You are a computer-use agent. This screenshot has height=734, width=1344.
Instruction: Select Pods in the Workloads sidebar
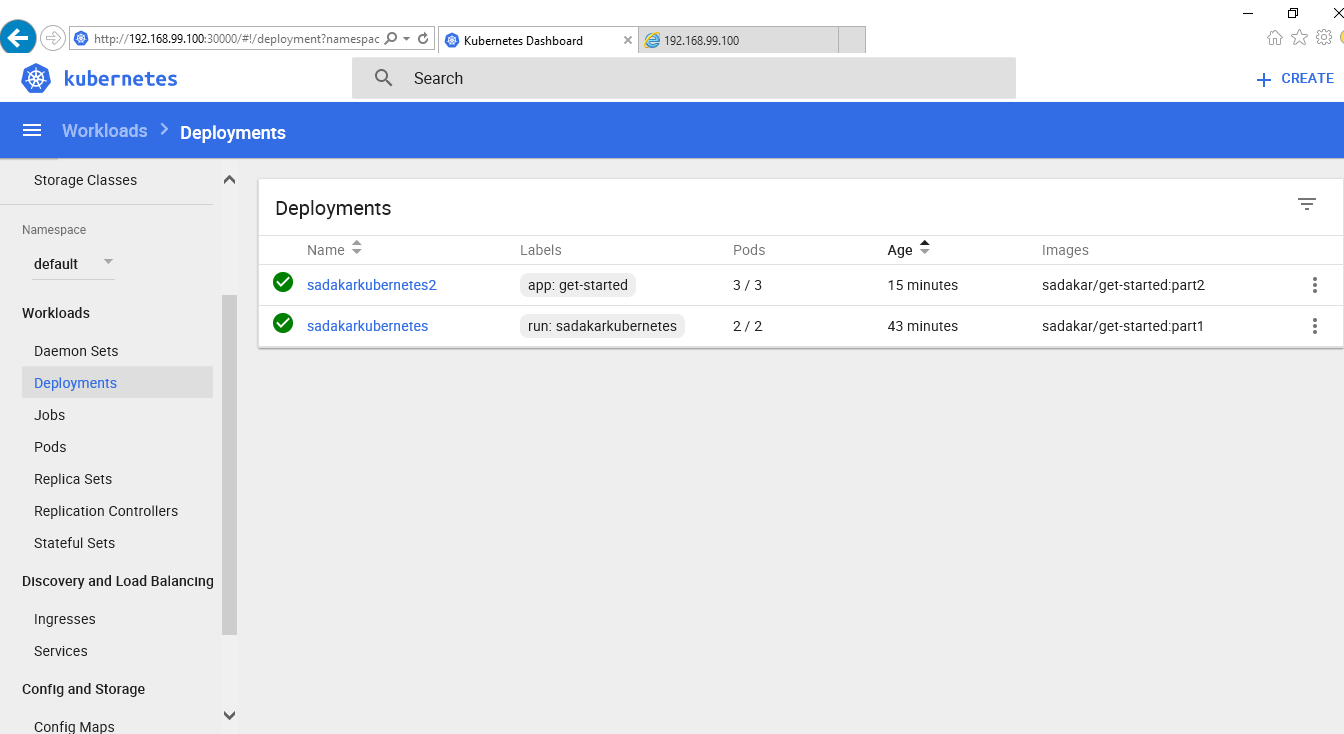click(49, 446)
